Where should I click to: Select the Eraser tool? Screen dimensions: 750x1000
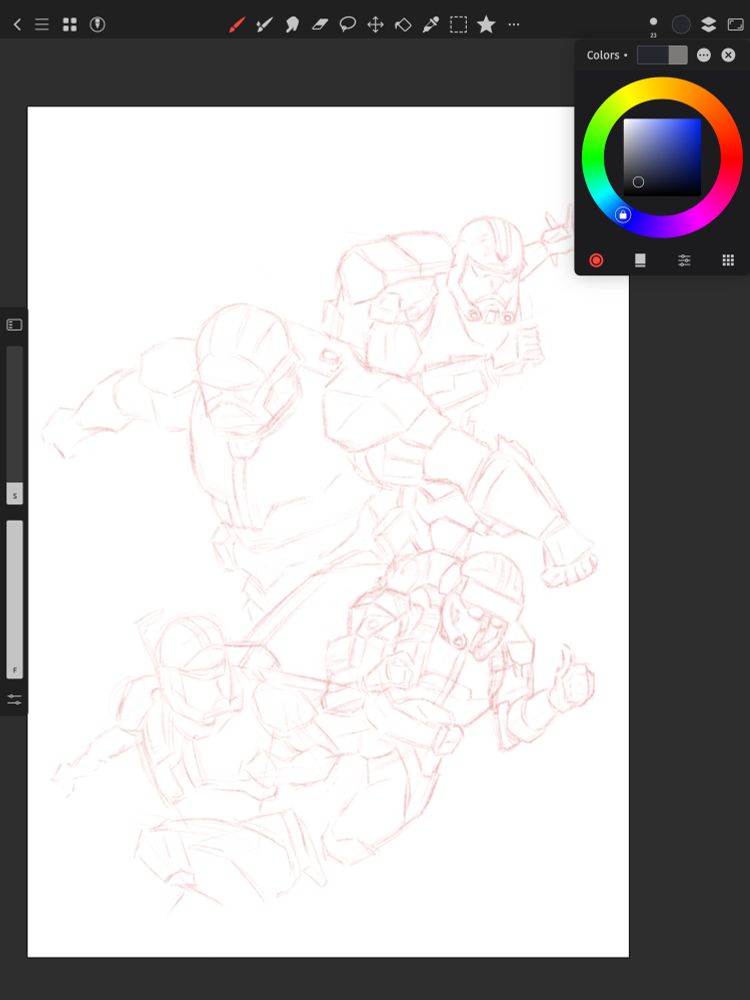click(x=320, y=25)
